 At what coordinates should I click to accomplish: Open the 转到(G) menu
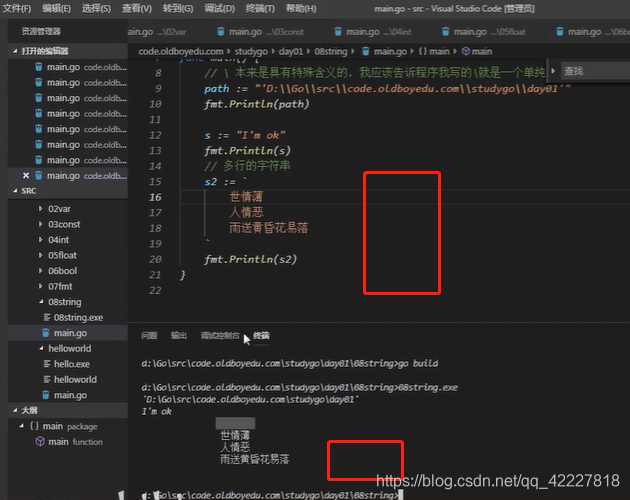(178, 8)
